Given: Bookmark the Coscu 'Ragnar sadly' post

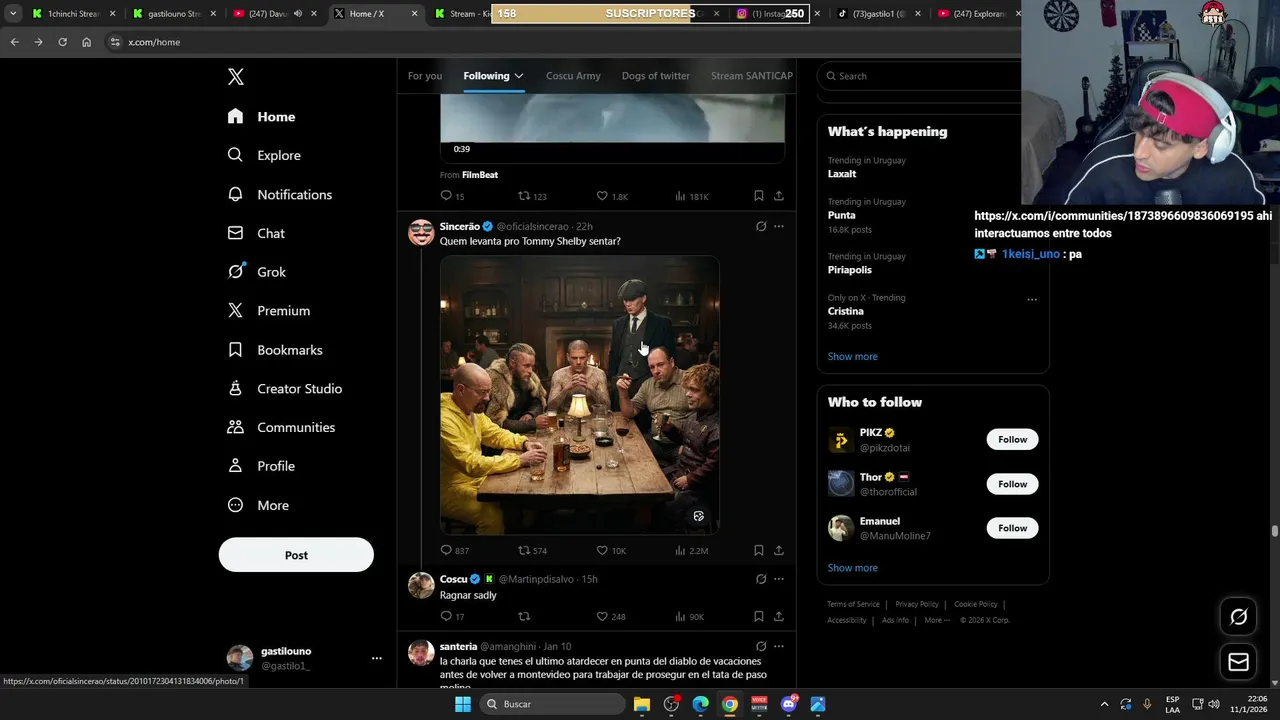Looking at the screenshot, I should (x=758, y=616).
